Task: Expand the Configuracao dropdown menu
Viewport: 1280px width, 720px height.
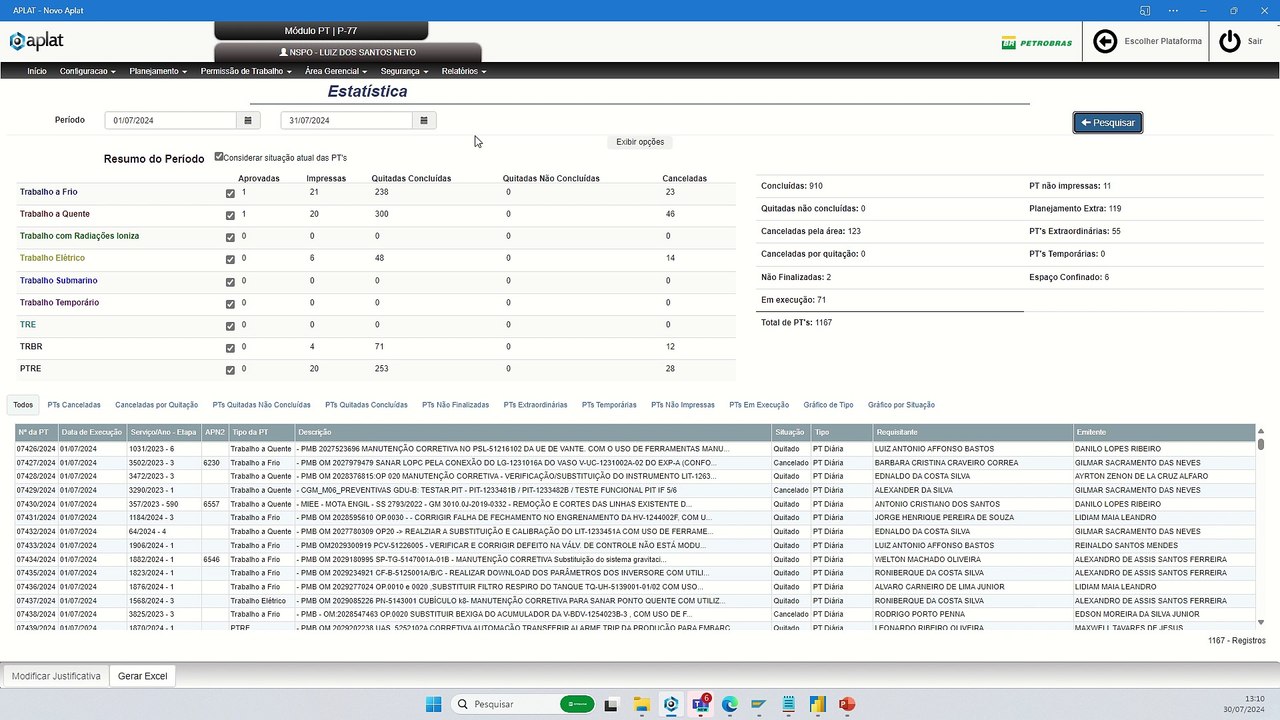Action: tap(87, 71)
